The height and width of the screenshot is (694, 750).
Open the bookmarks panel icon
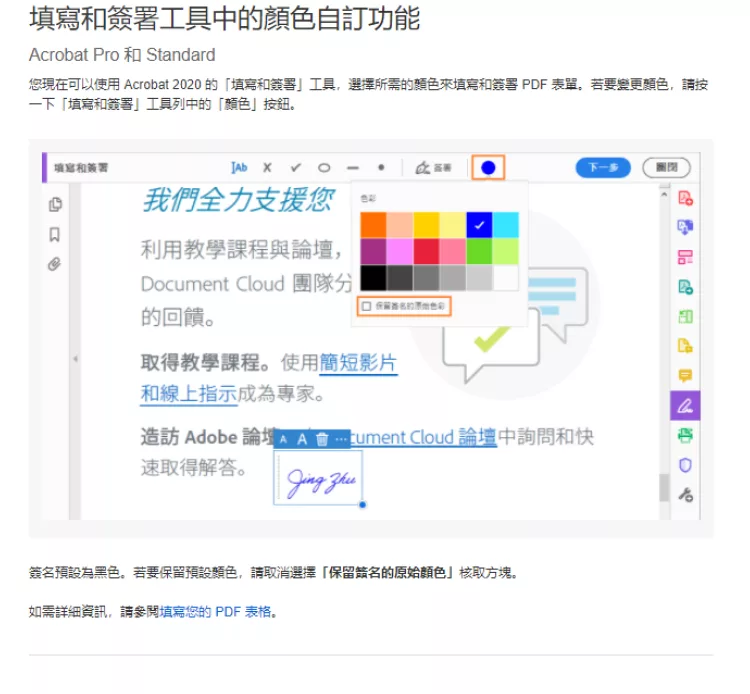coord(55,235)
